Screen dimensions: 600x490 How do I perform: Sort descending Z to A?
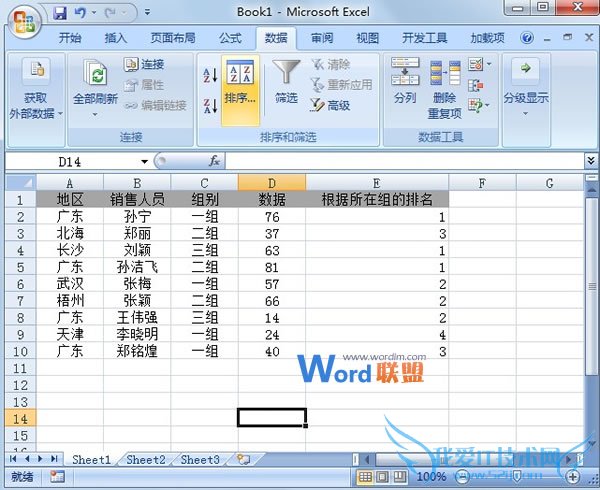click(x=210, y=106)
